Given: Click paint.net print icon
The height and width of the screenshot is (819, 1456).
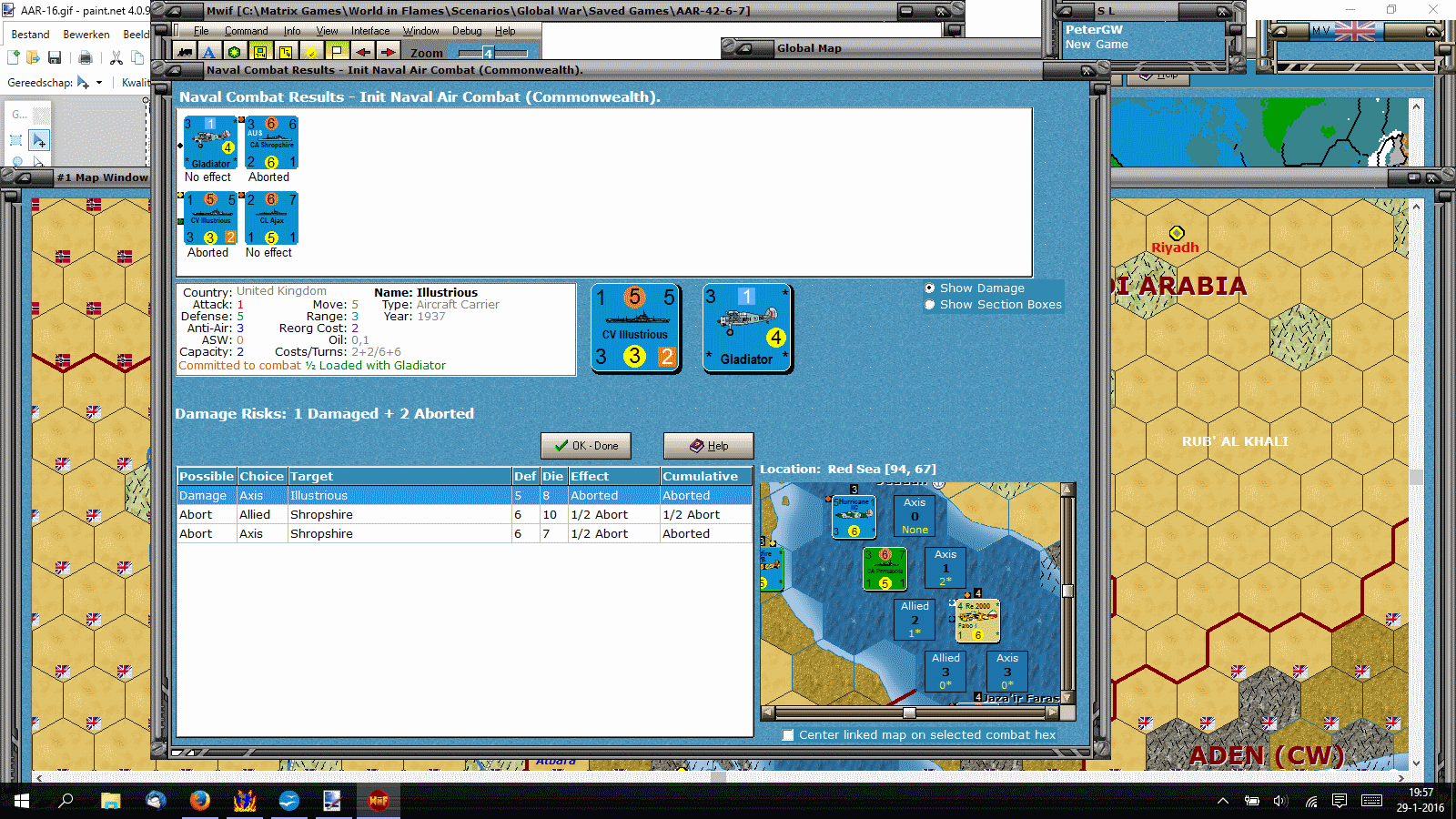Looking at the screenshot, I should pyautogui.click(x=86, y=57).
